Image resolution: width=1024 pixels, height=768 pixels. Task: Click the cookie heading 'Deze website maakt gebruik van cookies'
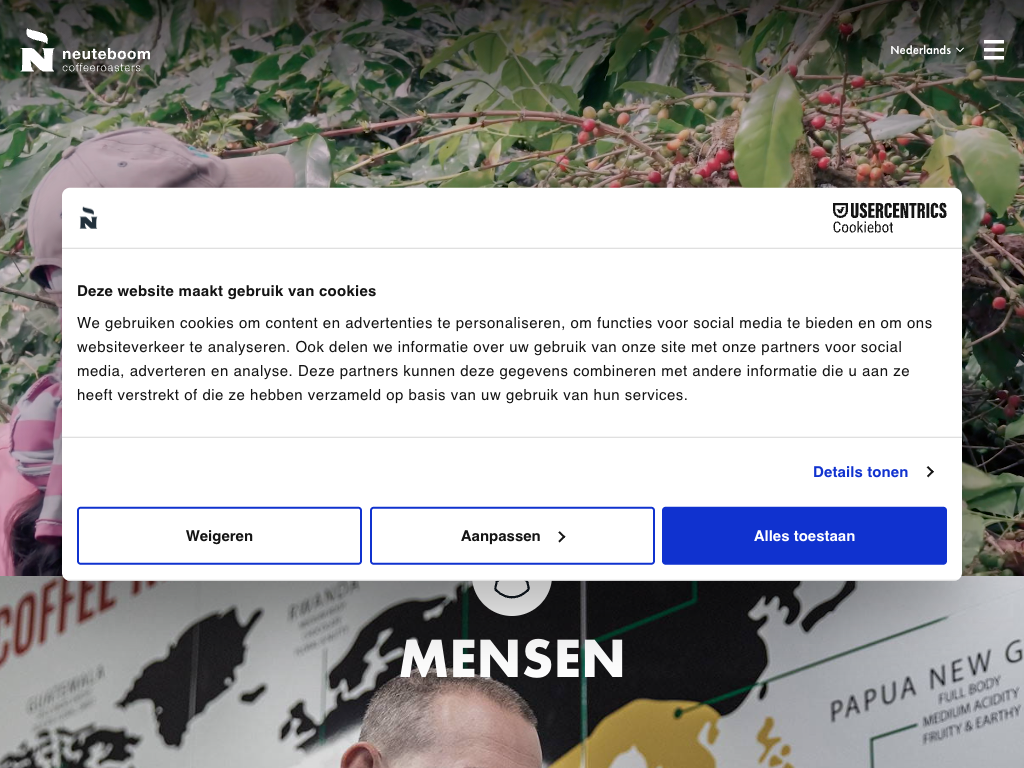click(x=227, y=291)
